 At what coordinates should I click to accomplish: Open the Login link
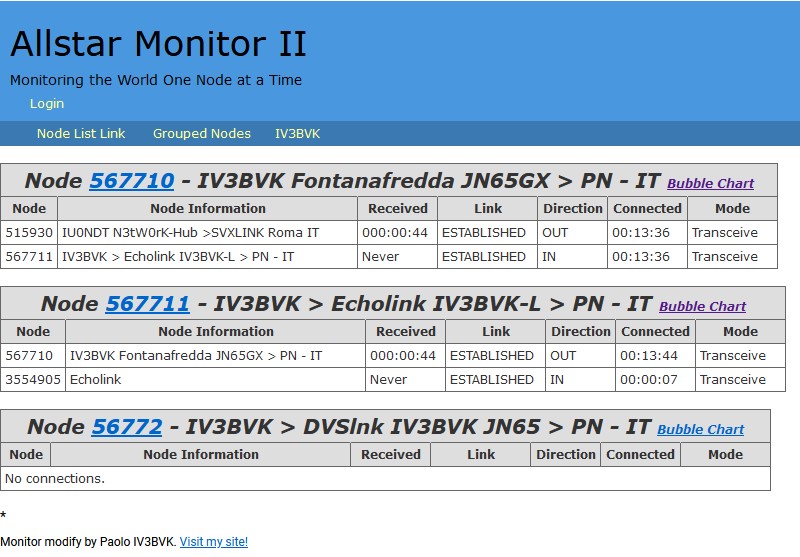tap(47, 104)
